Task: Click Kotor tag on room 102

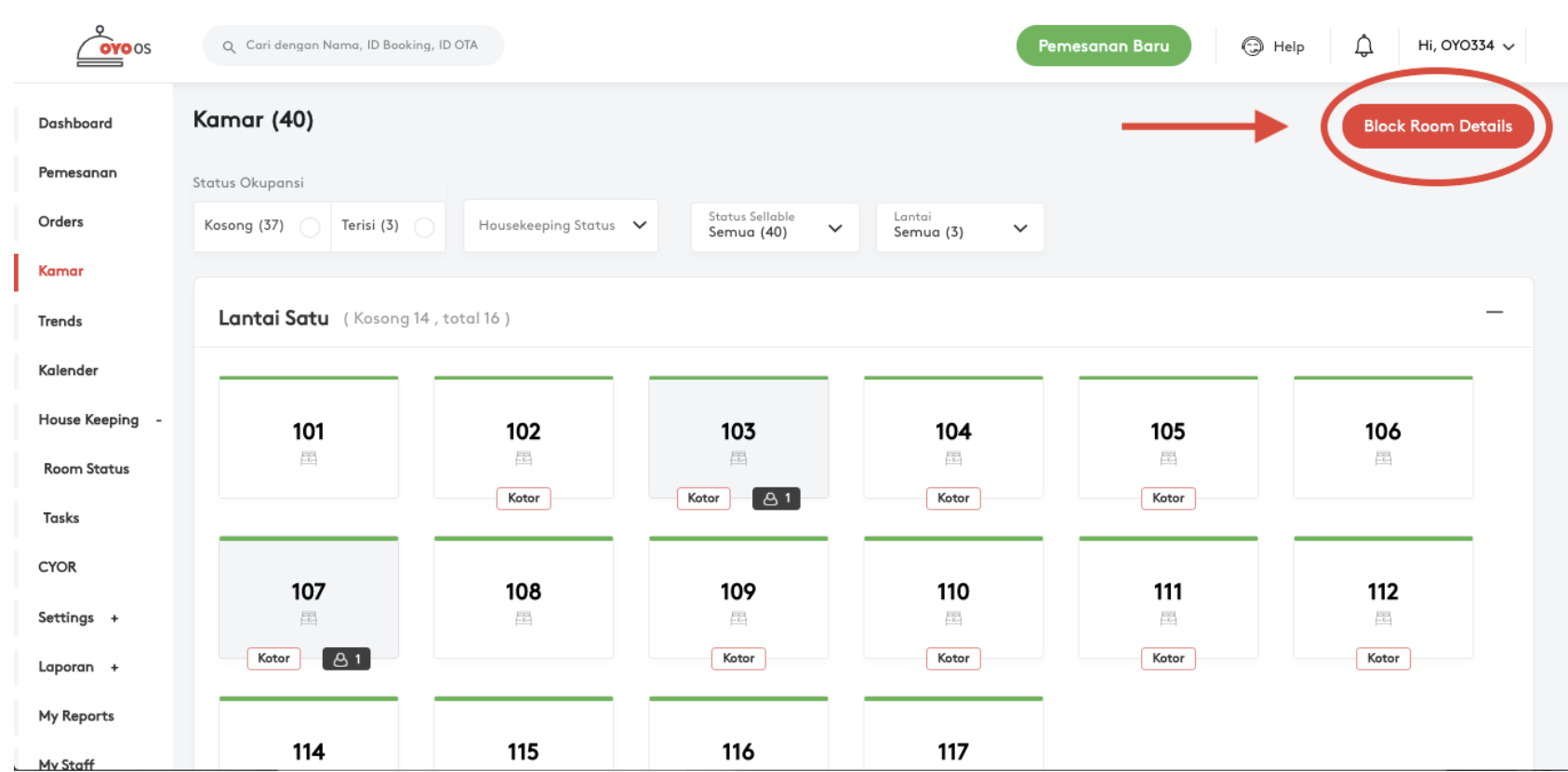Action: (524, 499)
